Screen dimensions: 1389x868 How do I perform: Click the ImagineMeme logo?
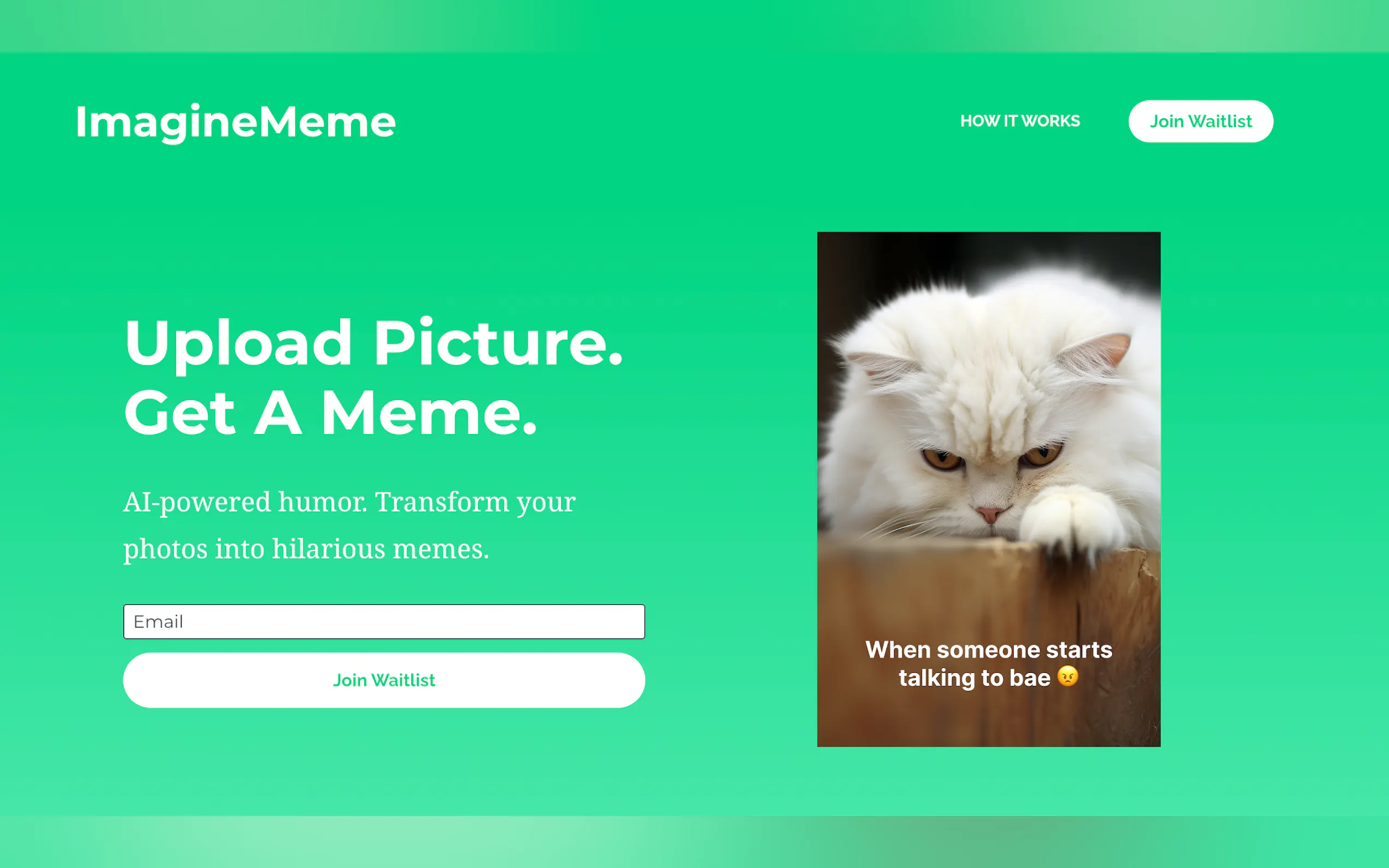coord(236,122)
